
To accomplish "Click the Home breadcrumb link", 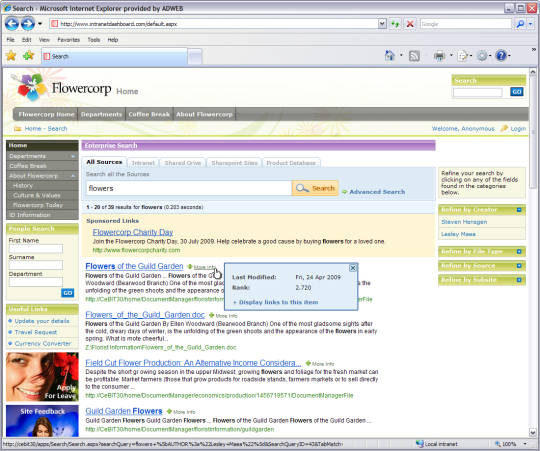I will click(33, 128).
